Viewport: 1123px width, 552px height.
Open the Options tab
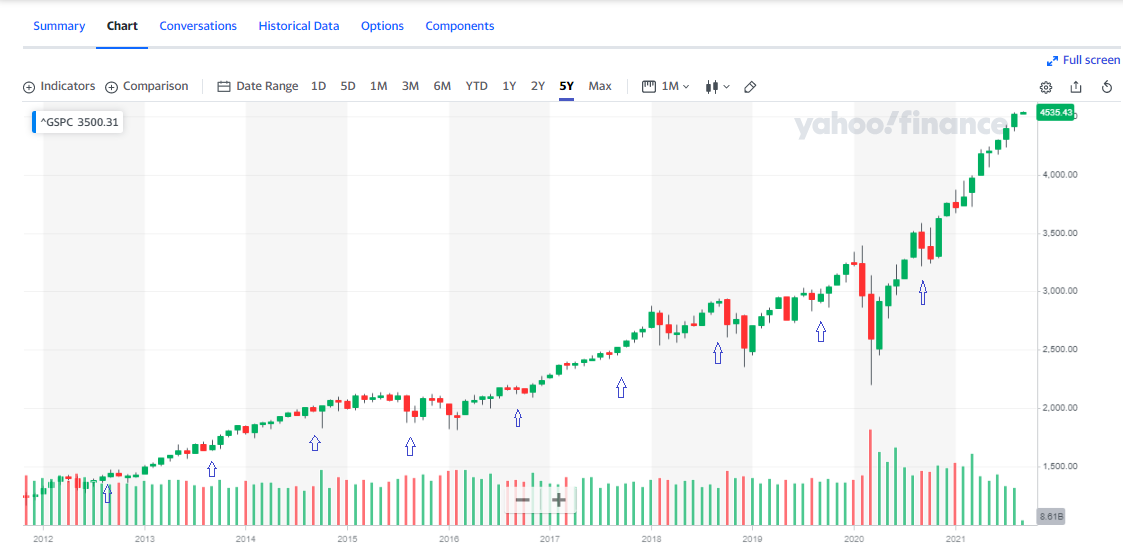pos(382,26)
